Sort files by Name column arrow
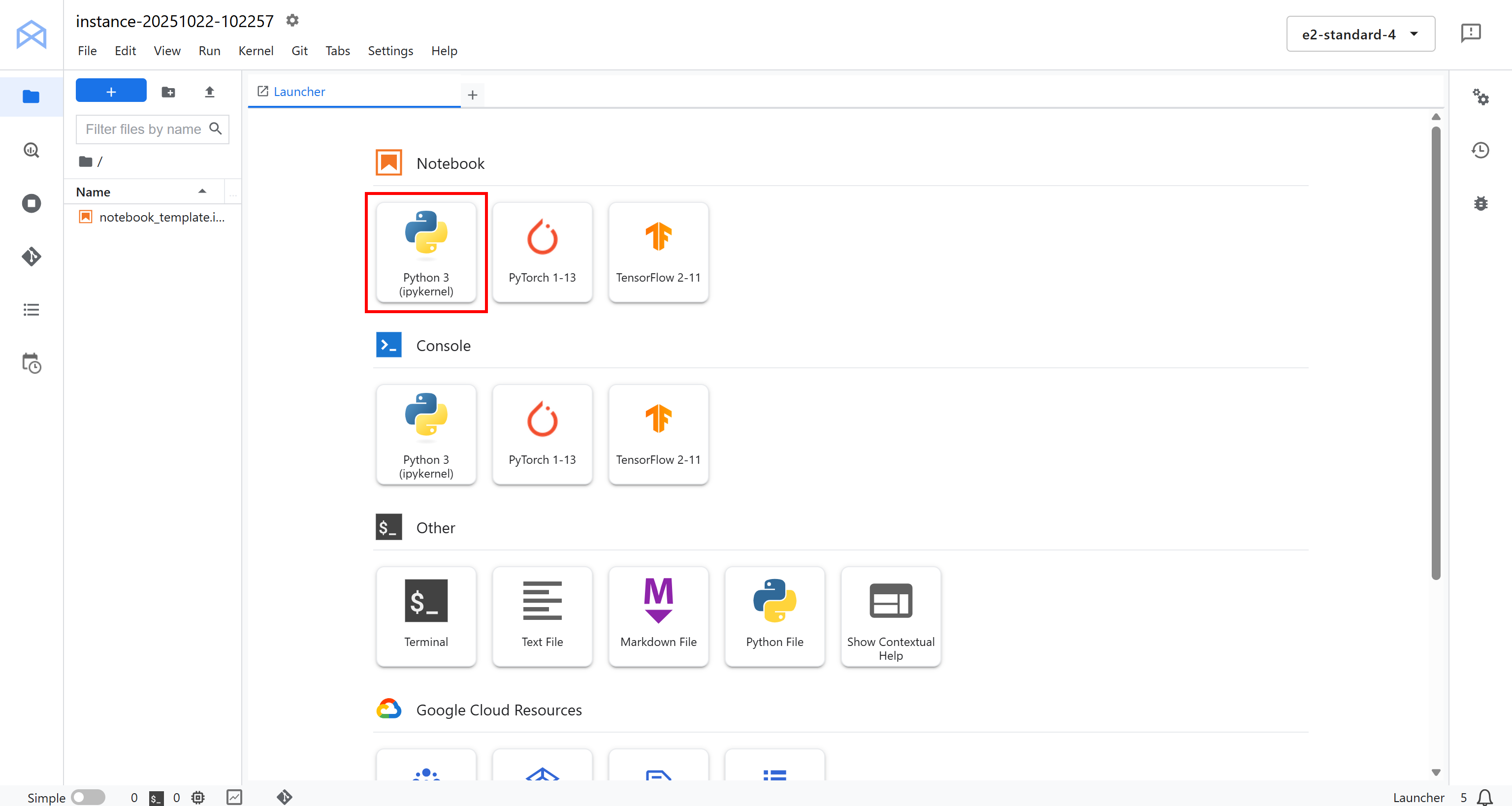 pos(202,192)
